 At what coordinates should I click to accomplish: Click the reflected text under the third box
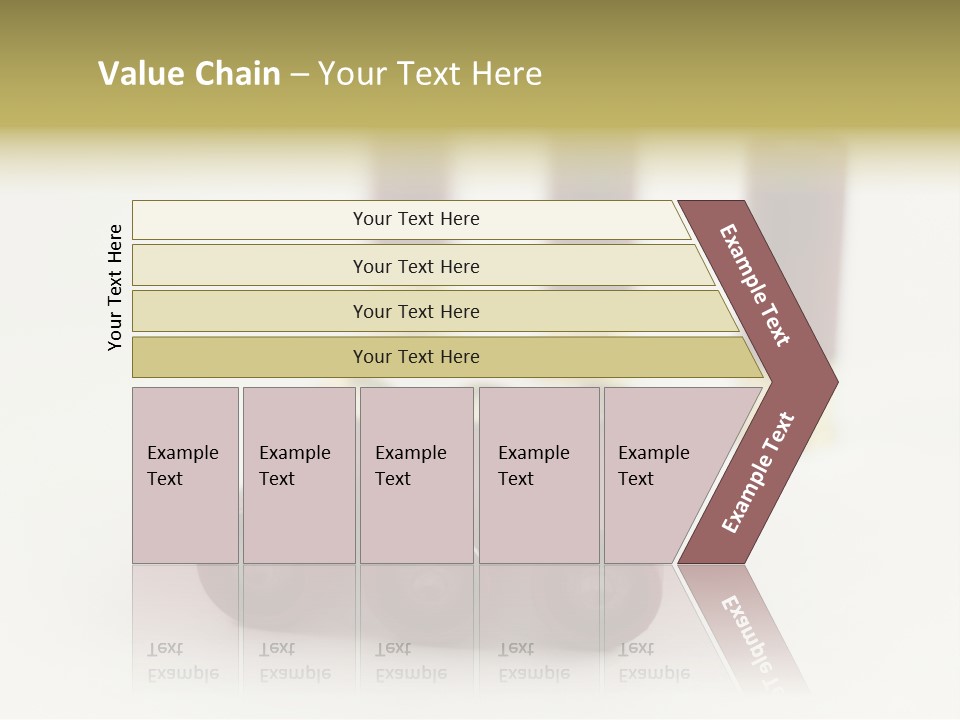point(410,660)
